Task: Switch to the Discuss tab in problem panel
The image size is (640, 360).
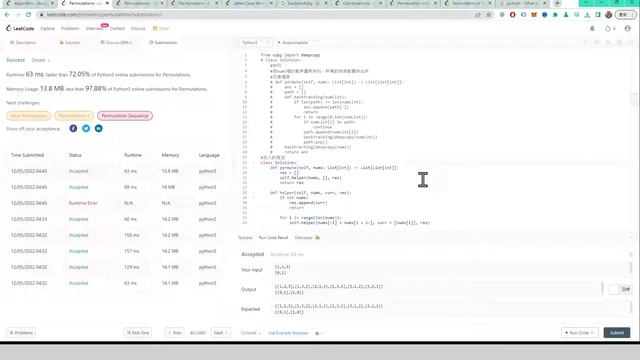Action: point(116,42)
